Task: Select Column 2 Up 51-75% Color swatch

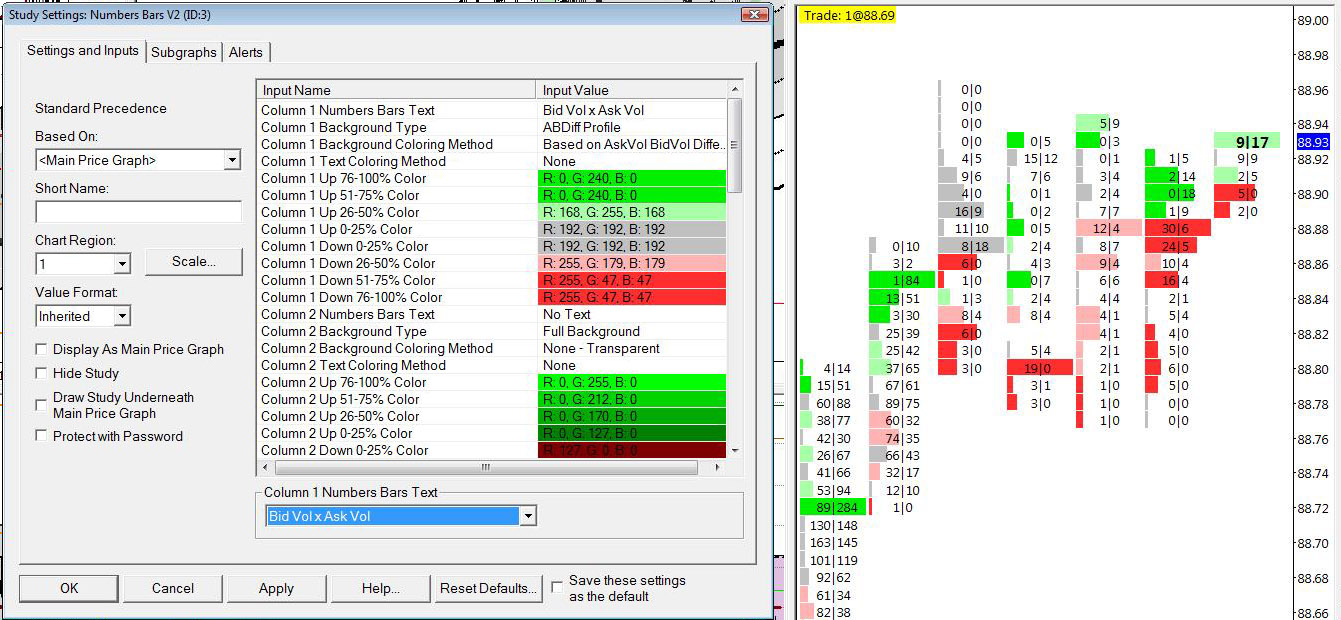Action: [631, 399]
